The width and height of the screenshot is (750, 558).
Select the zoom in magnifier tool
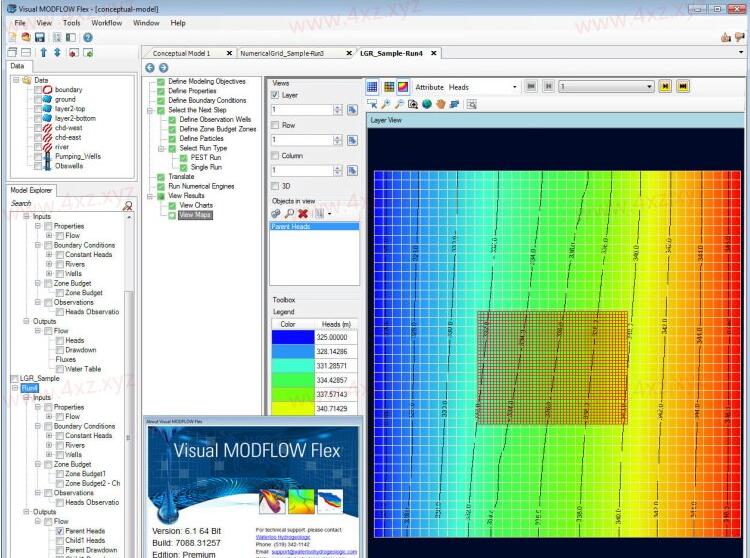(x=386, y=104)
